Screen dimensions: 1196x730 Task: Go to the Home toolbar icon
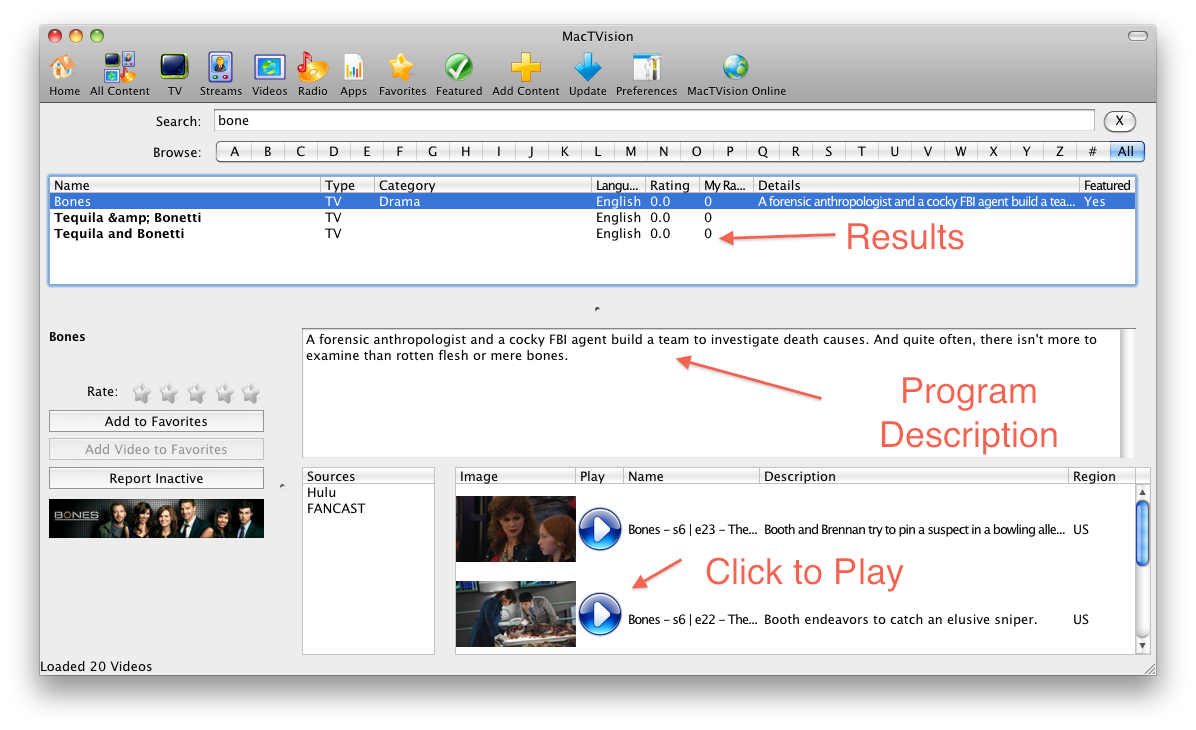tap(64, 75)
